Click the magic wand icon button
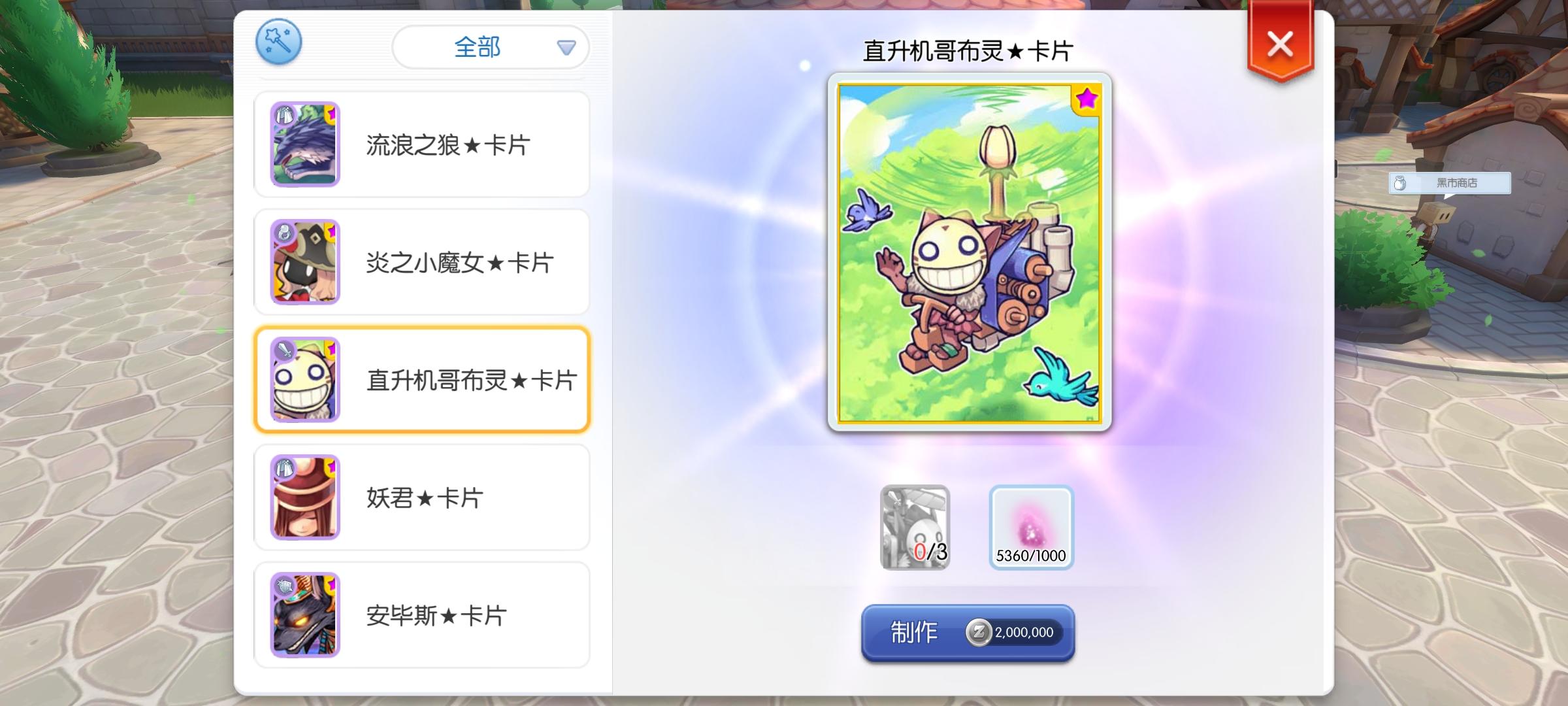This screenshot has width=1568, height=706. coord(279,42)
